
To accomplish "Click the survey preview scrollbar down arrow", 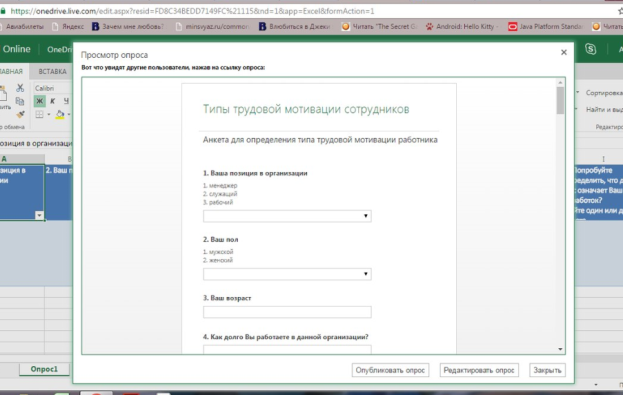I will click(560, 349).
